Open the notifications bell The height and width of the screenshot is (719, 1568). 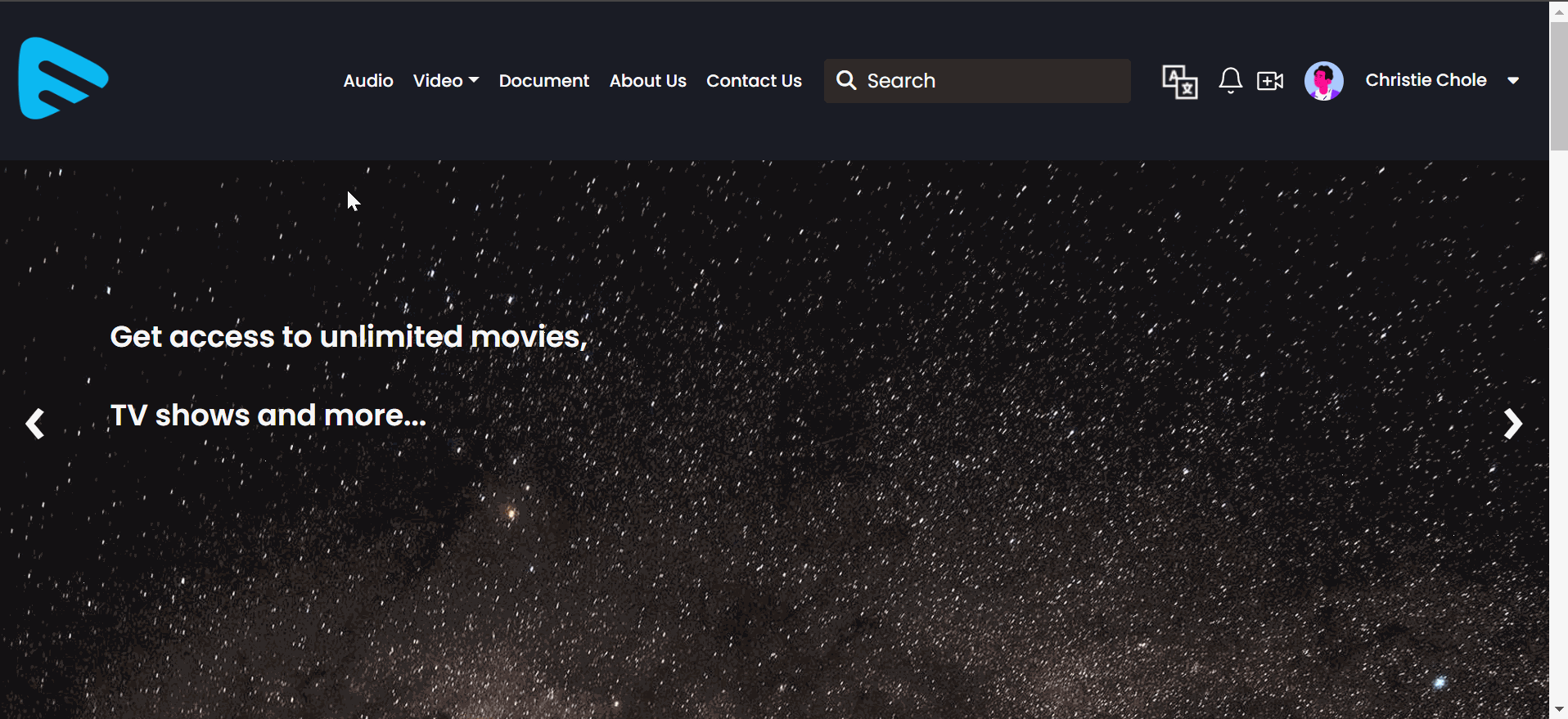click(1230, 81)
